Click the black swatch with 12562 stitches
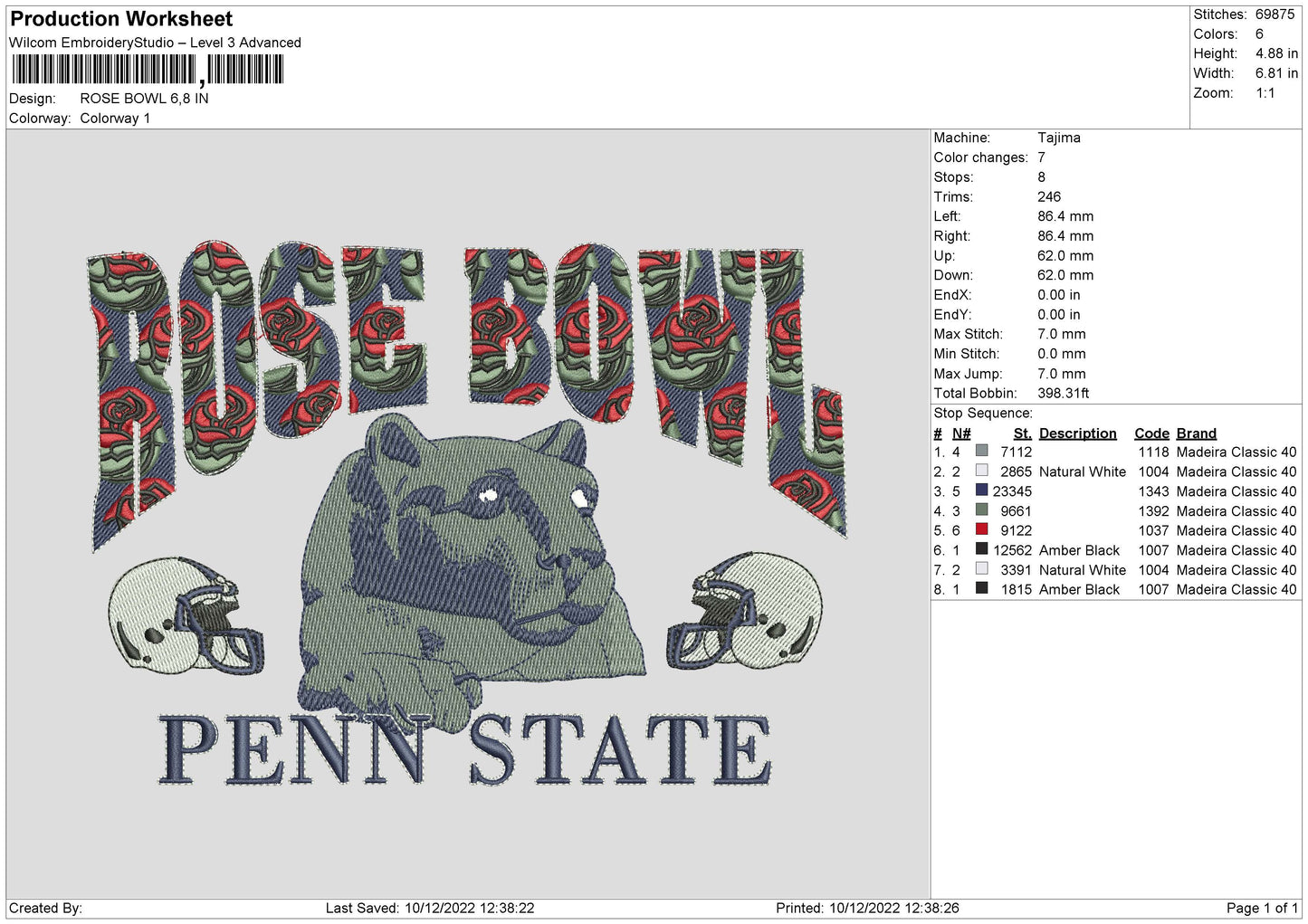Viewport: 1308px width, 924px height. point(981,548)
